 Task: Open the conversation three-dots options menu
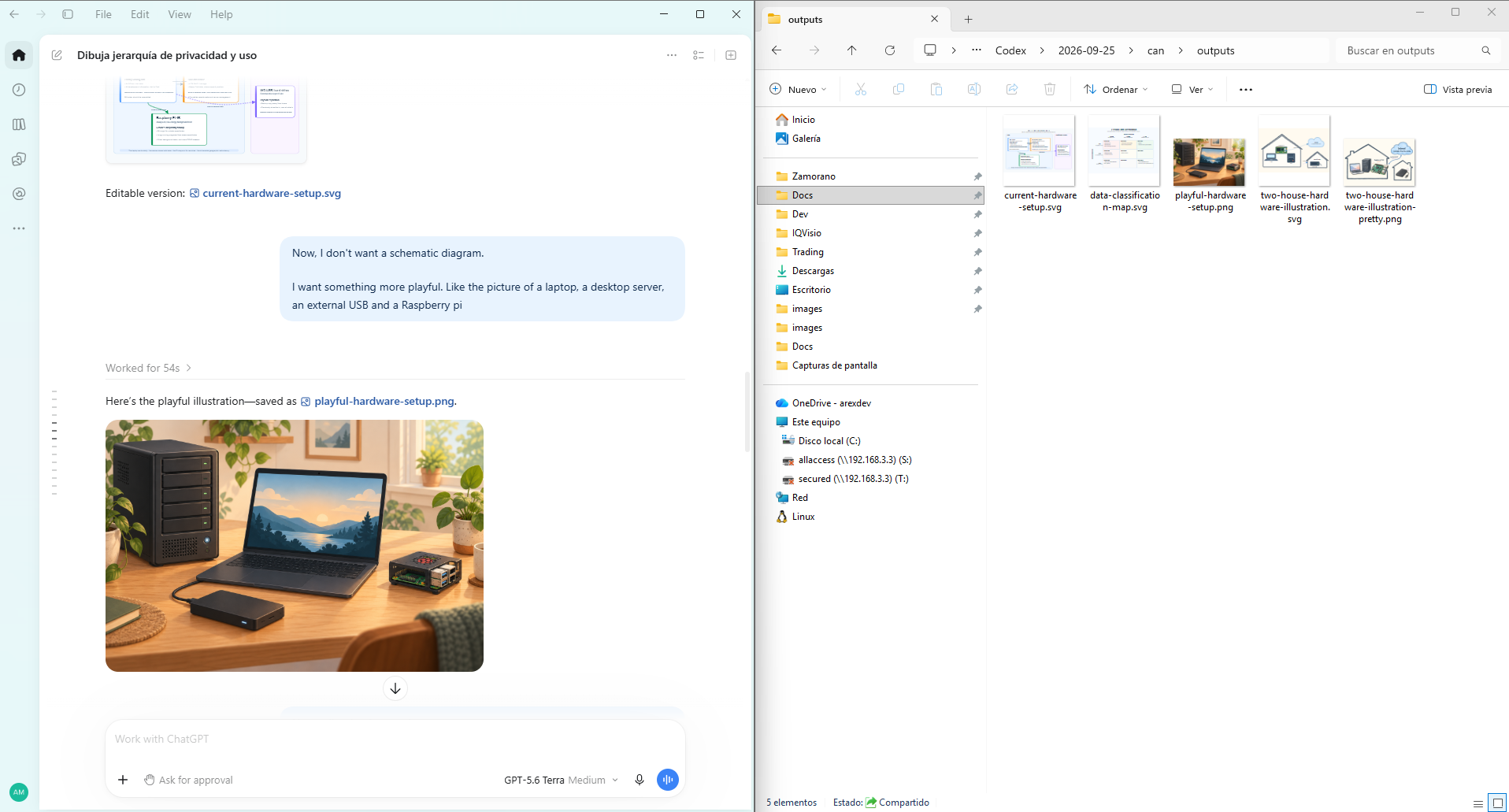click(671, 55)
